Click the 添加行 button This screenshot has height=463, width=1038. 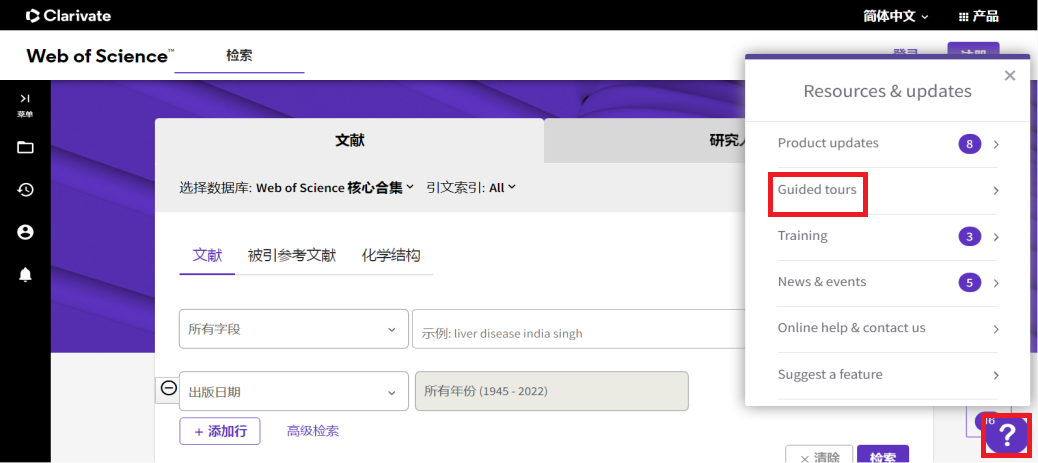(220, 431)
